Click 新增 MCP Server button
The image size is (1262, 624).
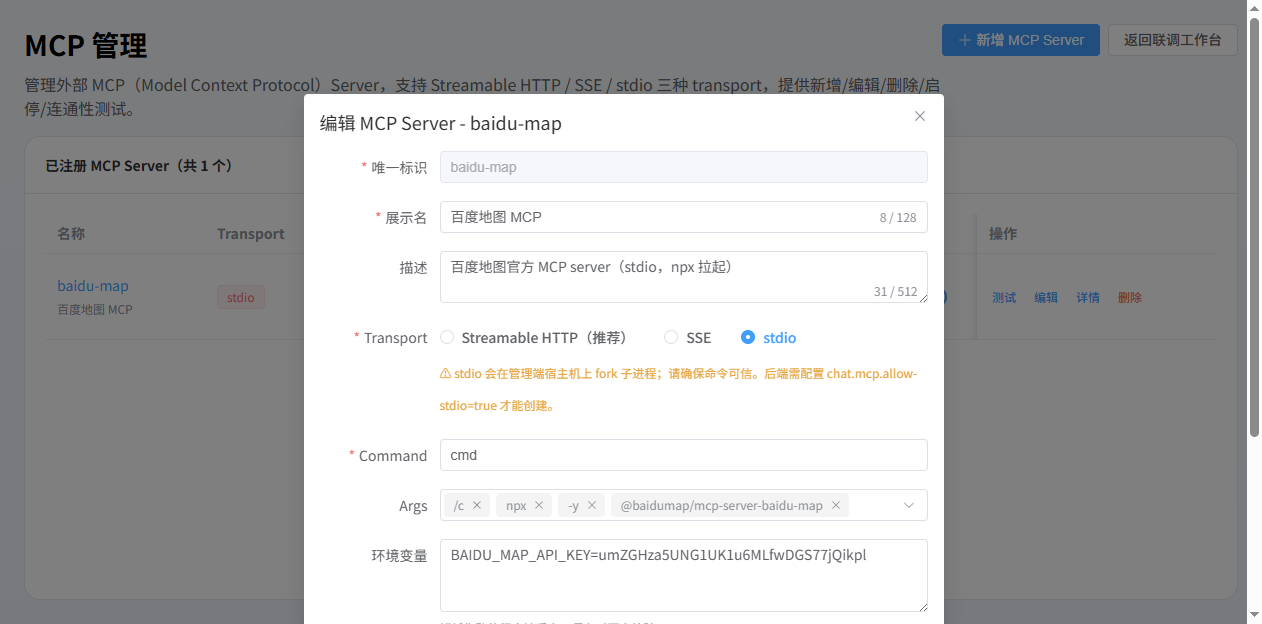1021,40
